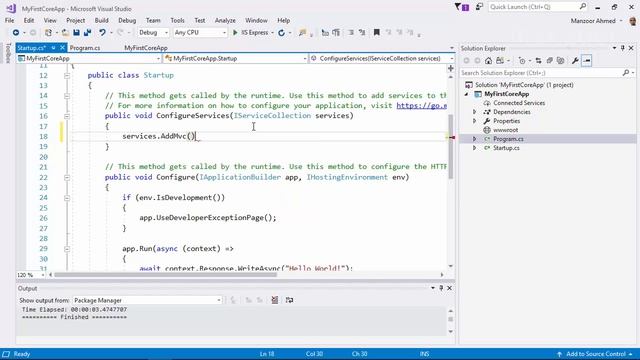The image size is (640, 360).
Task: Click the Open File toolbar icon
Action: (x=65, y=33)
